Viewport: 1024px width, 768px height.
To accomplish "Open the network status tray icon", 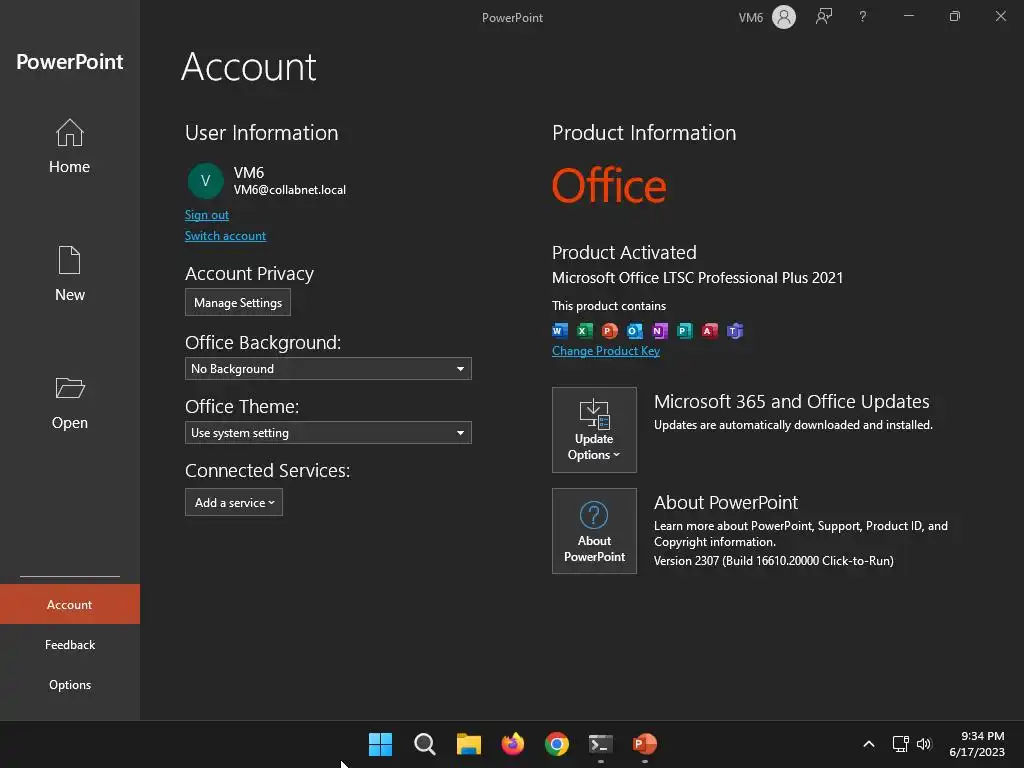I will click(x=901, y=744).
